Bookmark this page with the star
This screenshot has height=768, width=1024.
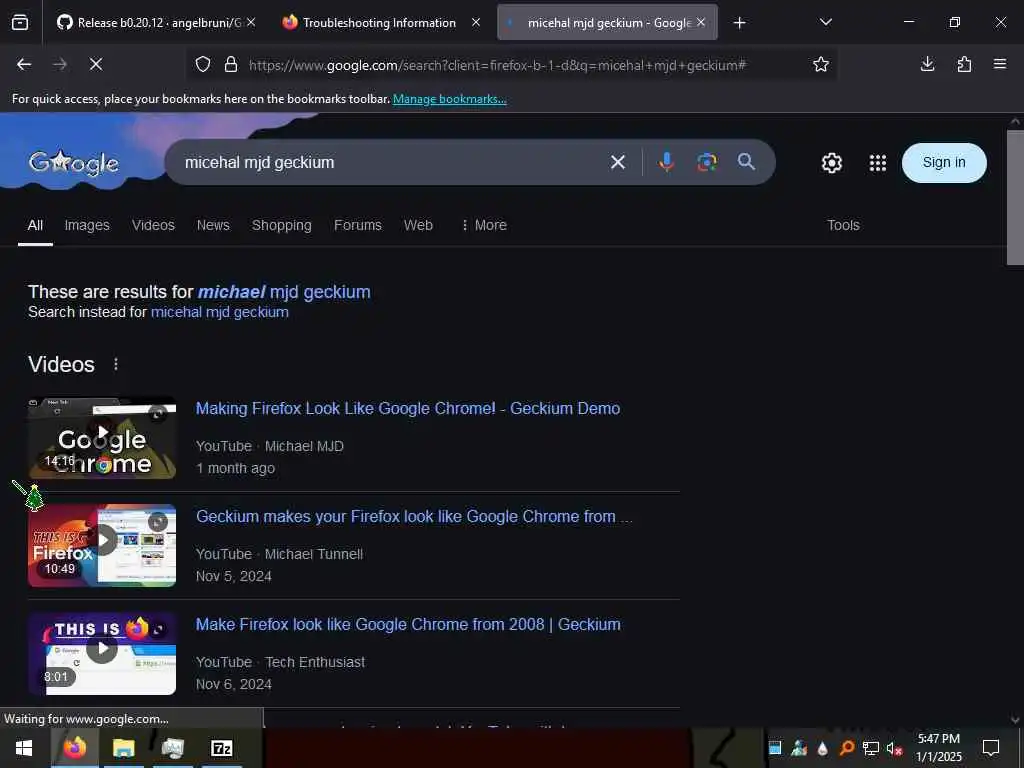[x=821, y=64]
